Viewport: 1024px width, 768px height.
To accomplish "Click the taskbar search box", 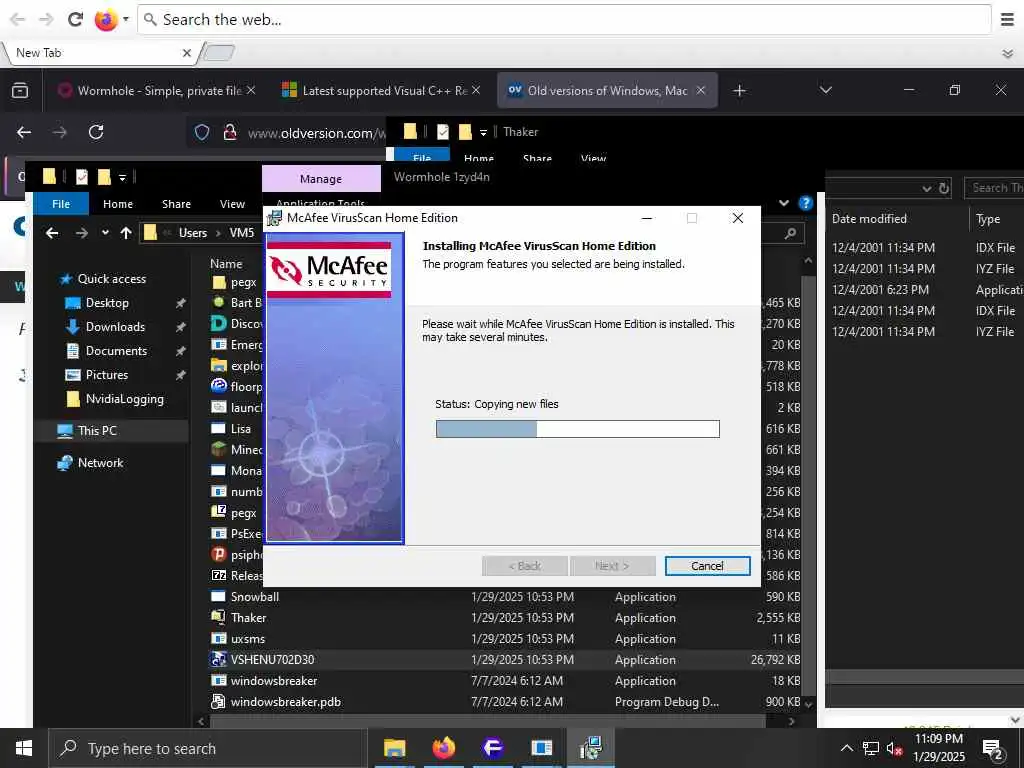I will [x=208, y=748].
